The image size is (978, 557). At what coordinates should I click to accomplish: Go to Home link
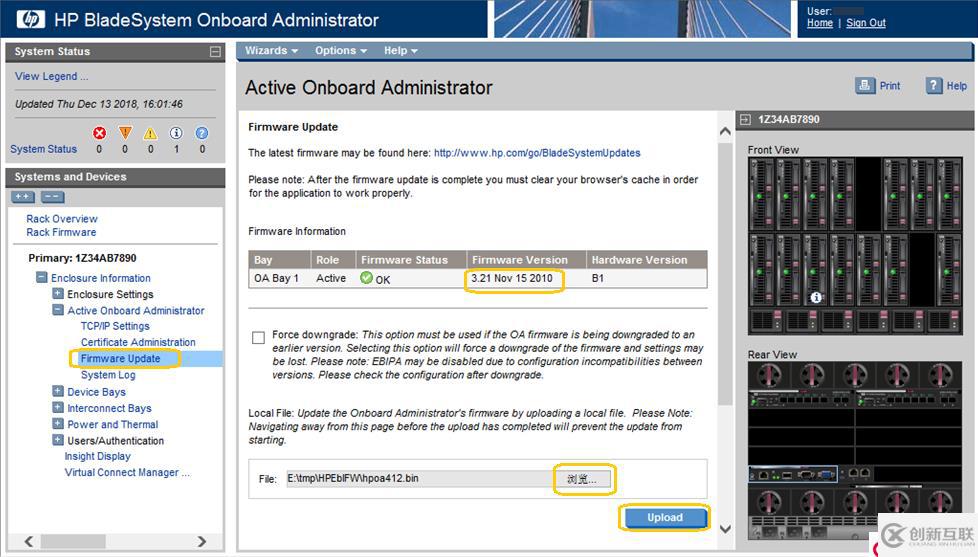tap(820, 23)
